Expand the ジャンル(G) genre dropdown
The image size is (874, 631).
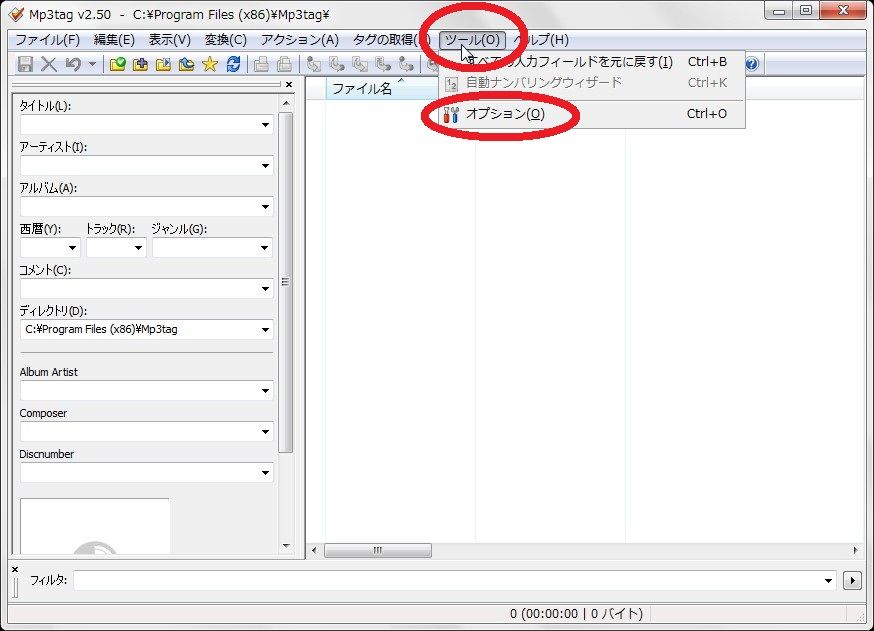coord(265,247)
